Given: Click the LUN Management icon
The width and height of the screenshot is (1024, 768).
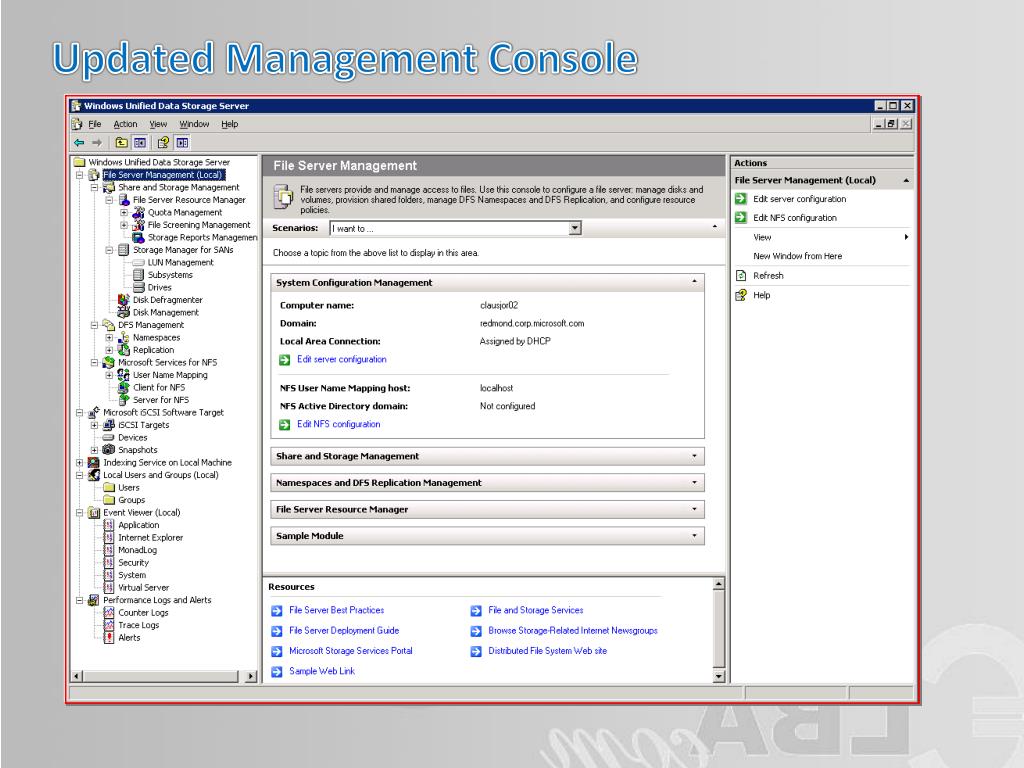Looking at the screenshot, I should pyautogui.click(x=138, y=263).
